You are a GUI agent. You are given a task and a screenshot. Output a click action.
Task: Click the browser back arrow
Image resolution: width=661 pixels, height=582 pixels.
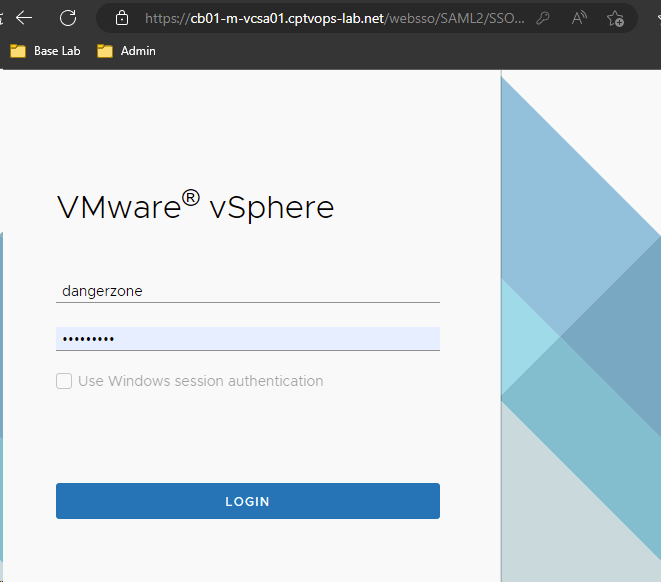tap(24, 18)
